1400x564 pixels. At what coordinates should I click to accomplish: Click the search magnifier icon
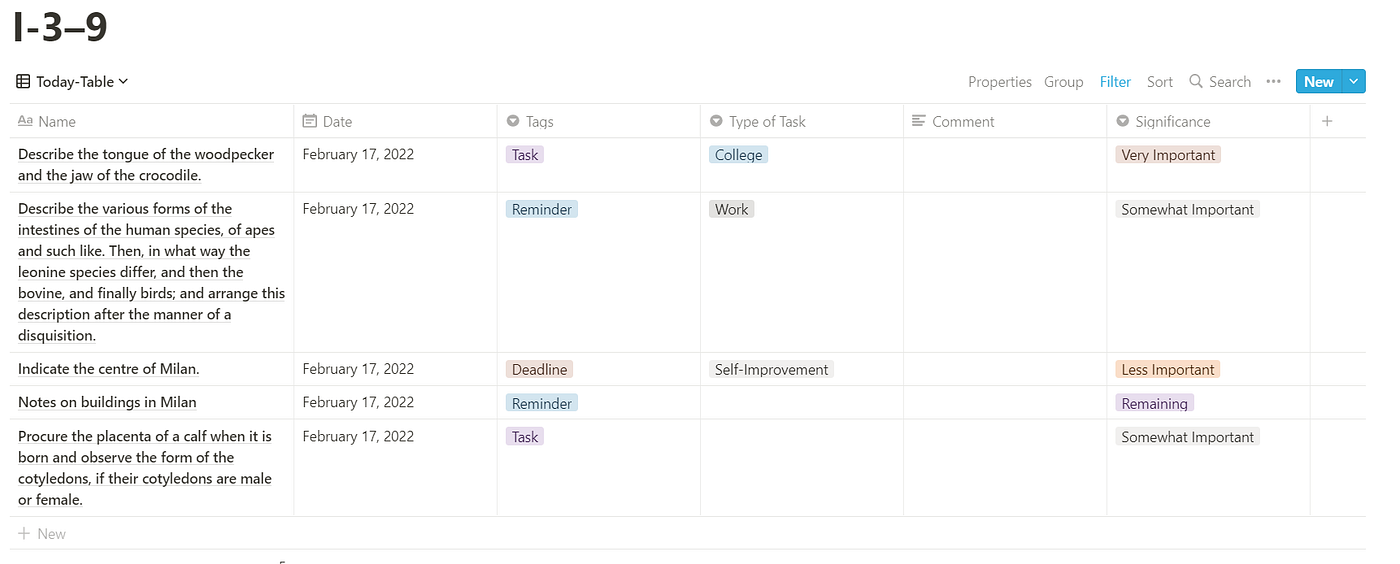click(x=1196, y=82)
